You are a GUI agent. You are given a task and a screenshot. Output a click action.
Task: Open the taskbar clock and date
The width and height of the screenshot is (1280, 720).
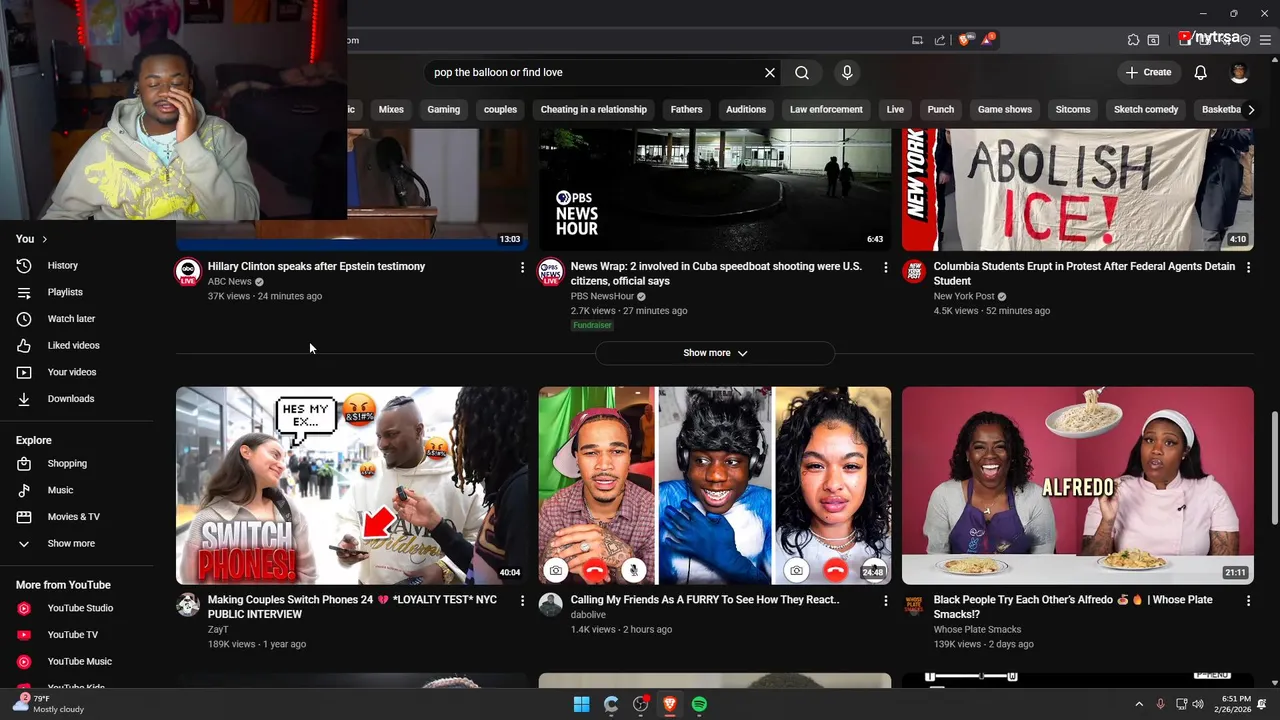click(x=1232, y=704)
